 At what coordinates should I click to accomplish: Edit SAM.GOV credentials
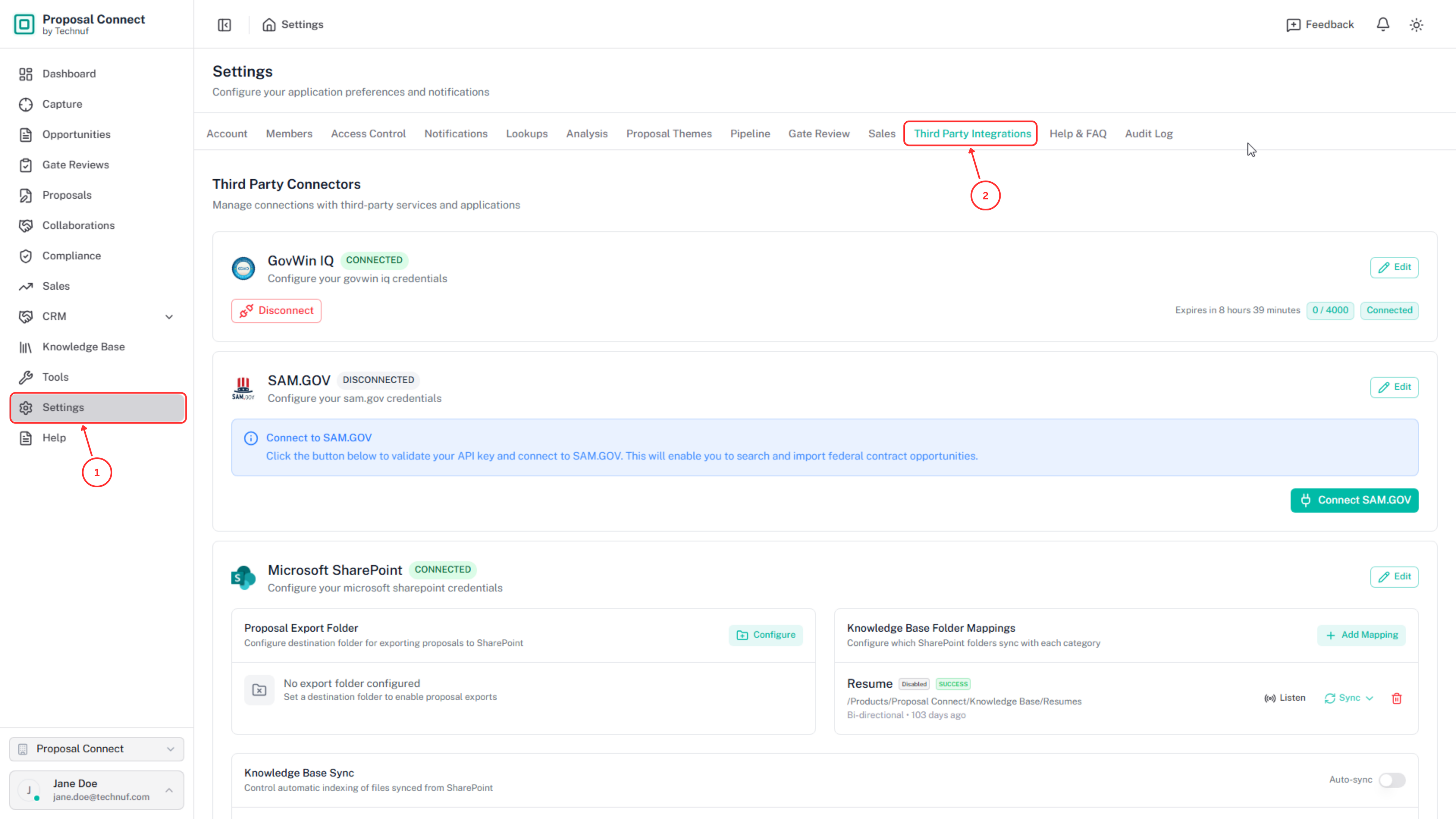pyautogui.click(x=1394, y=387)
